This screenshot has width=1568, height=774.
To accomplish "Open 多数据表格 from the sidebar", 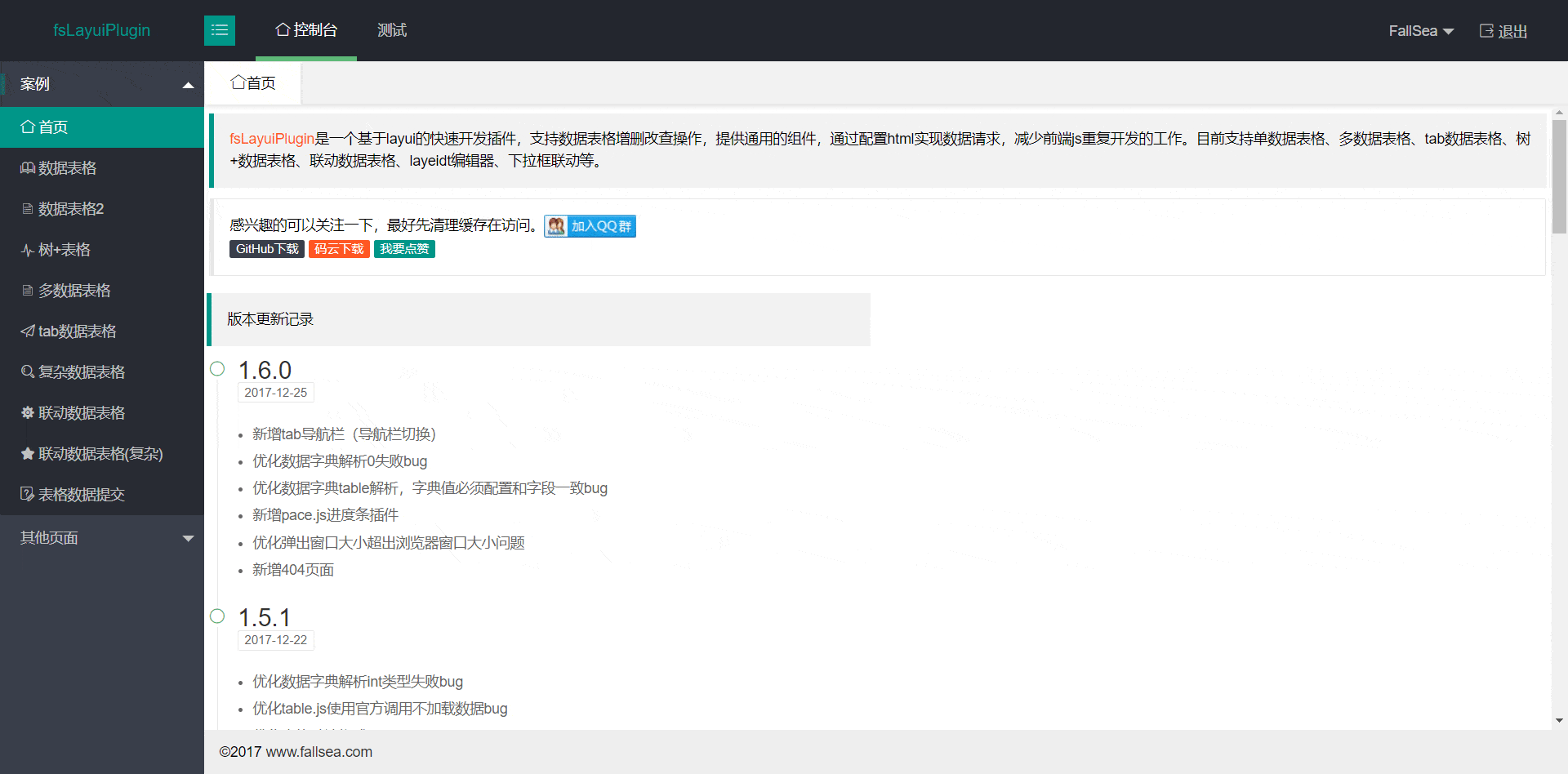I will 102,291.
